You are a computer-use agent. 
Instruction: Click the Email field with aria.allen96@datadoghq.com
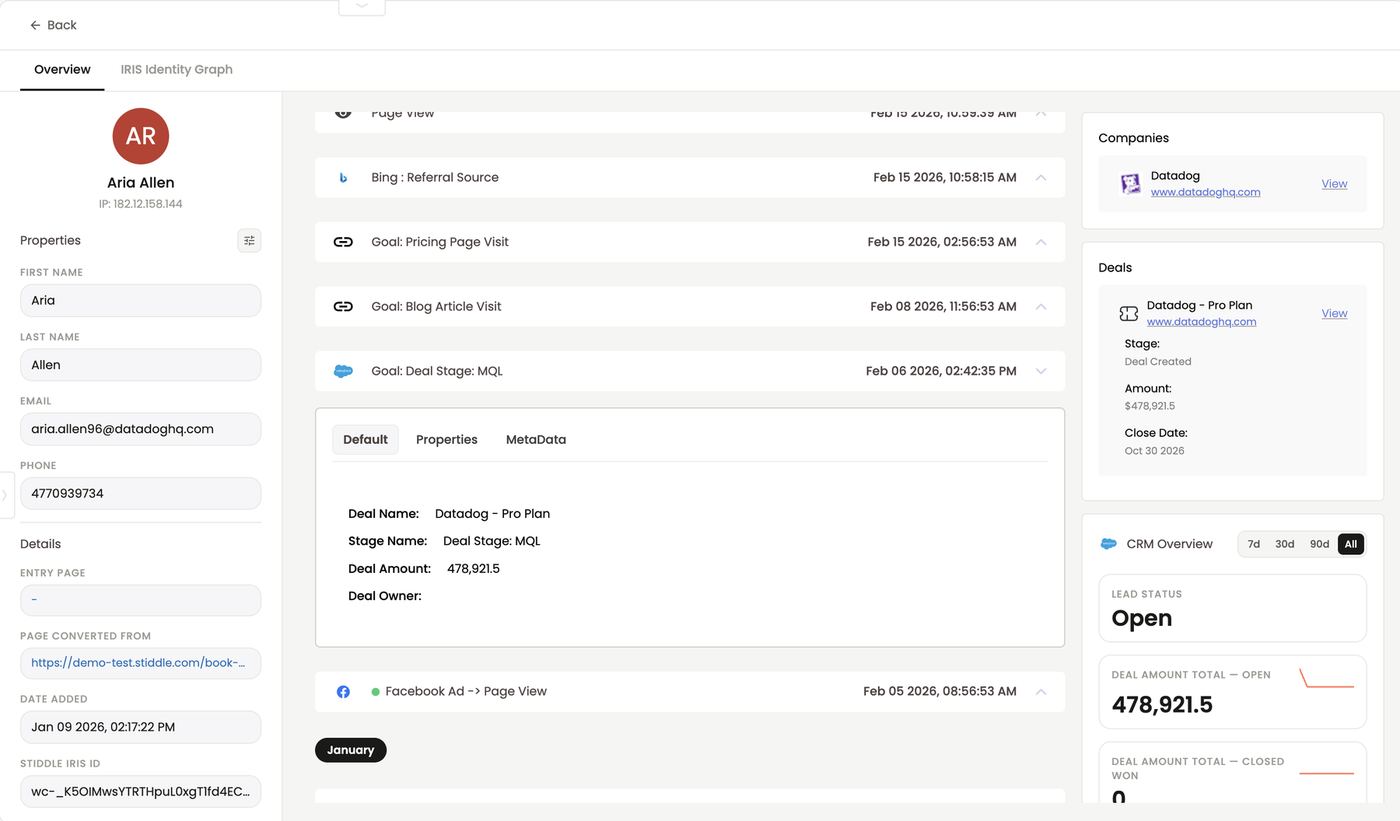coord(141,429)
